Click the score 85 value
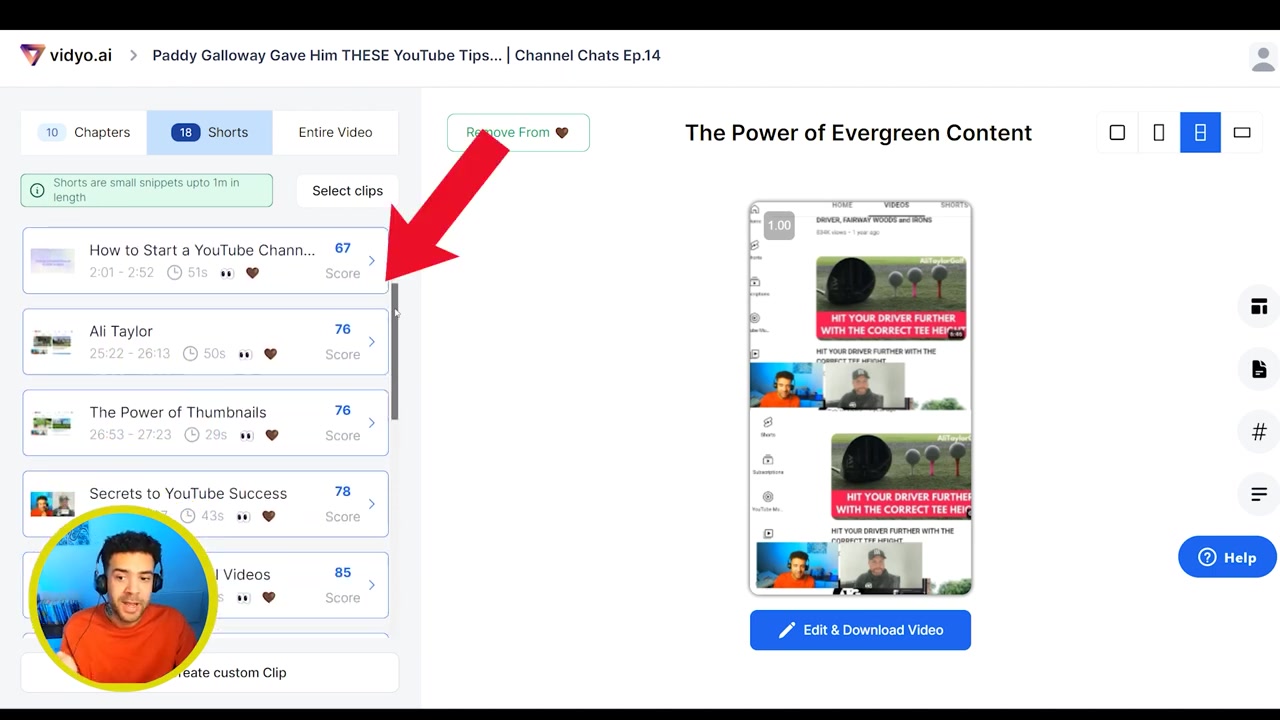 pyautogui.click(x=343, y=573)
